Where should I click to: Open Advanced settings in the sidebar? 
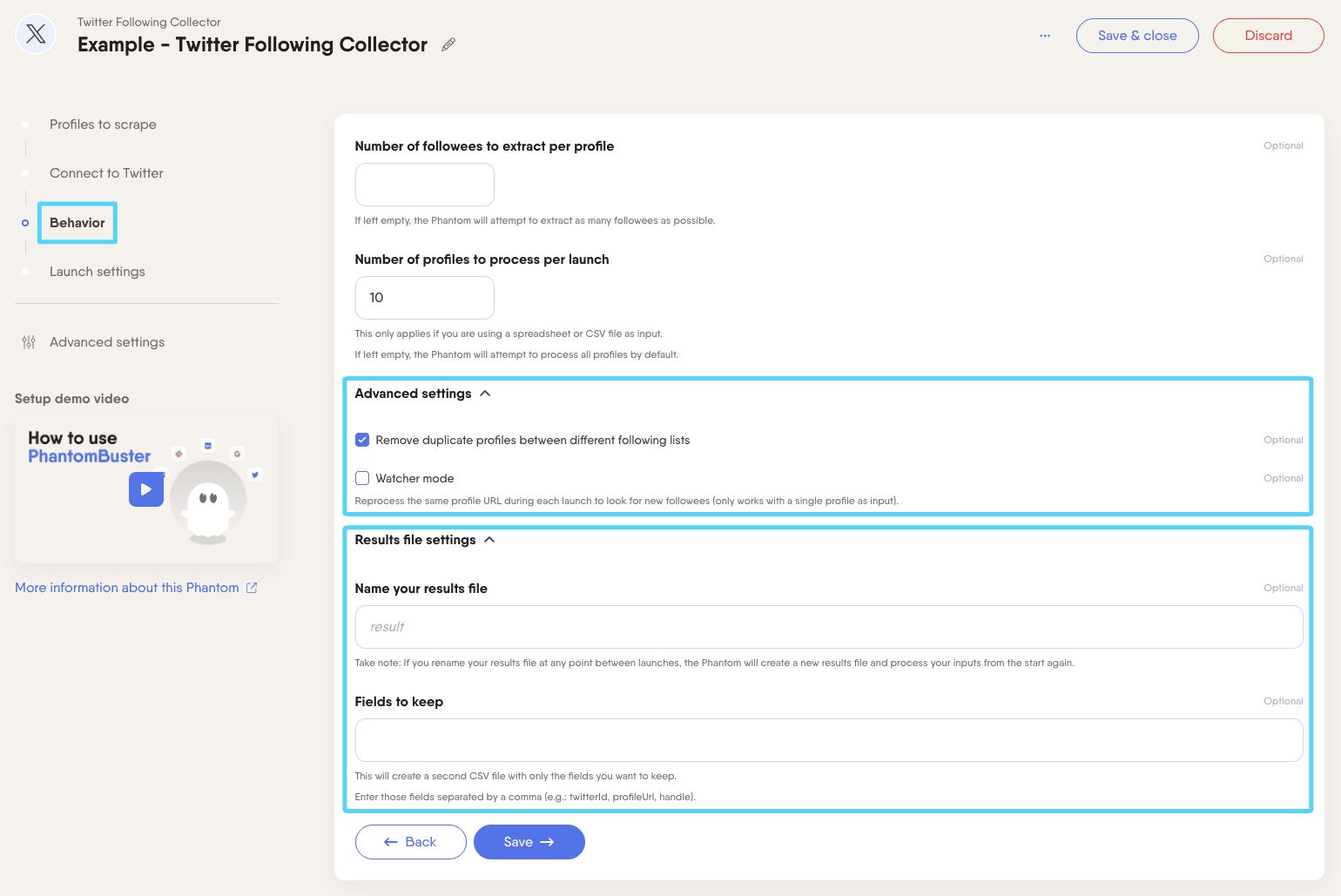(x=107, y=342)
